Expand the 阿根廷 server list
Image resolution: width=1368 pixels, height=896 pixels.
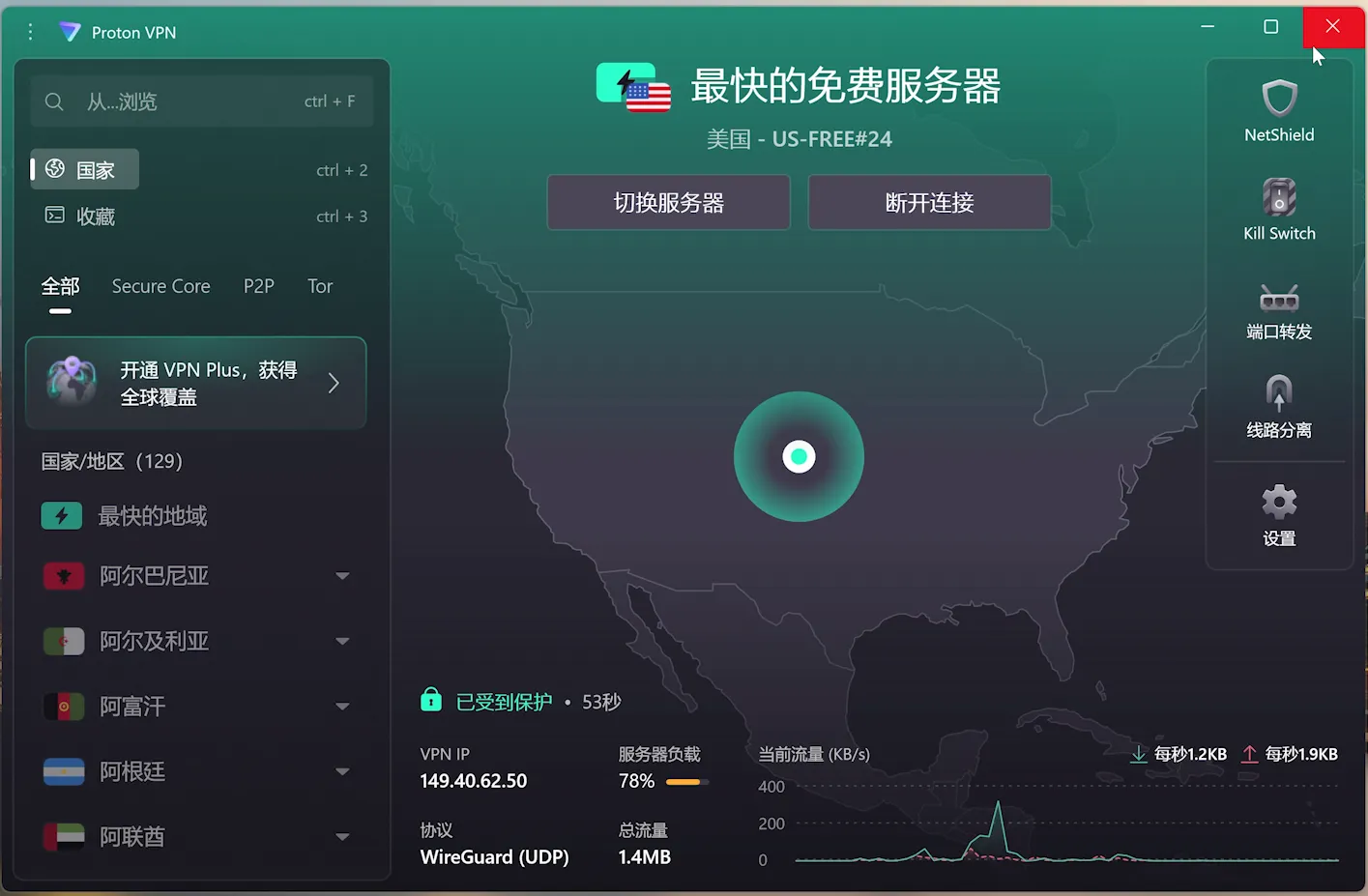[x=342, y=771]
